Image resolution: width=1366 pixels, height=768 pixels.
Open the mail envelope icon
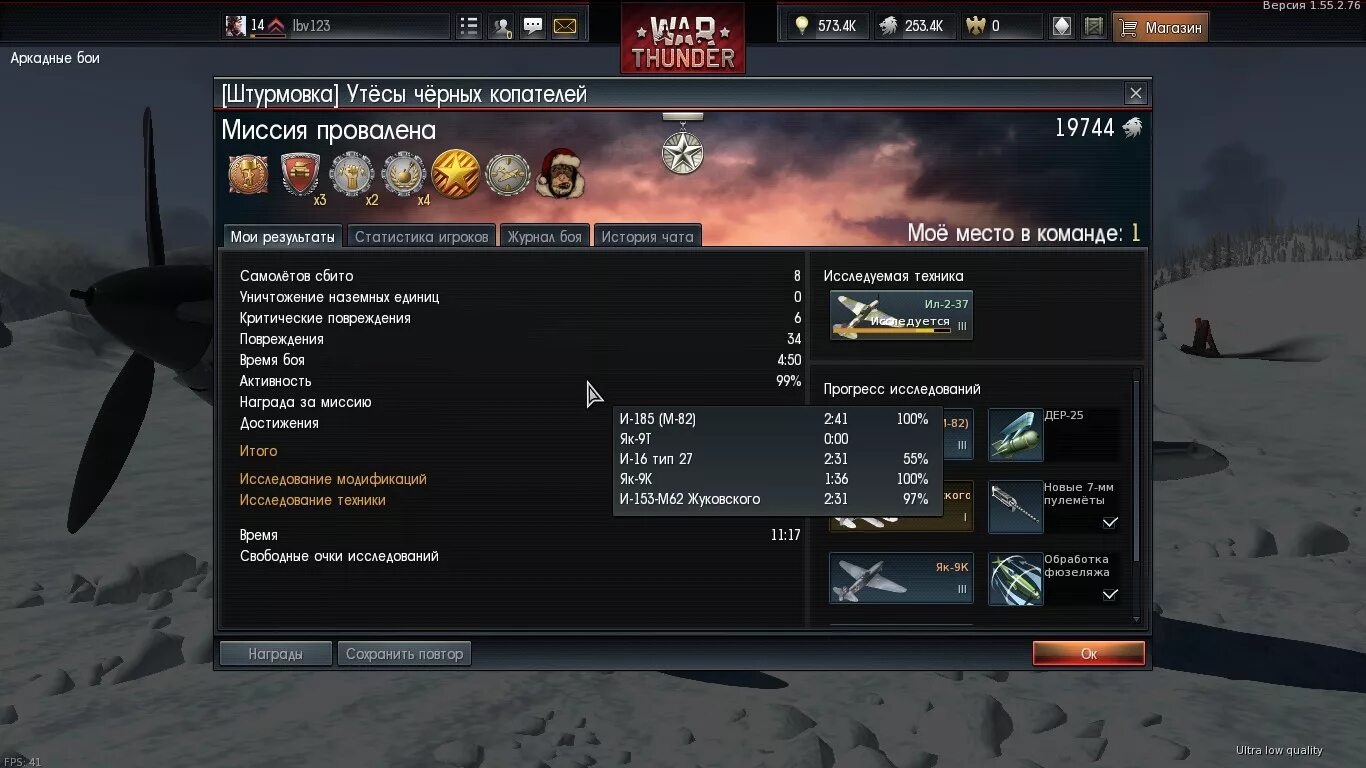[x=565, y=26]
